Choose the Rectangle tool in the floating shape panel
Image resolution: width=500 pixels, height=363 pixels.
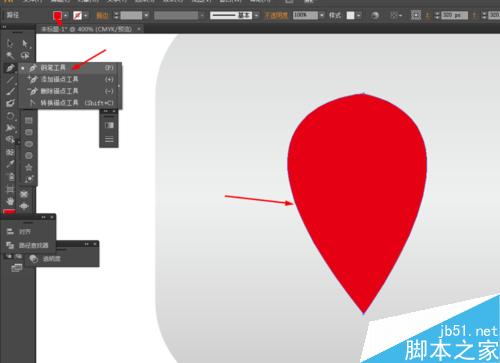(x=29, y=120)
